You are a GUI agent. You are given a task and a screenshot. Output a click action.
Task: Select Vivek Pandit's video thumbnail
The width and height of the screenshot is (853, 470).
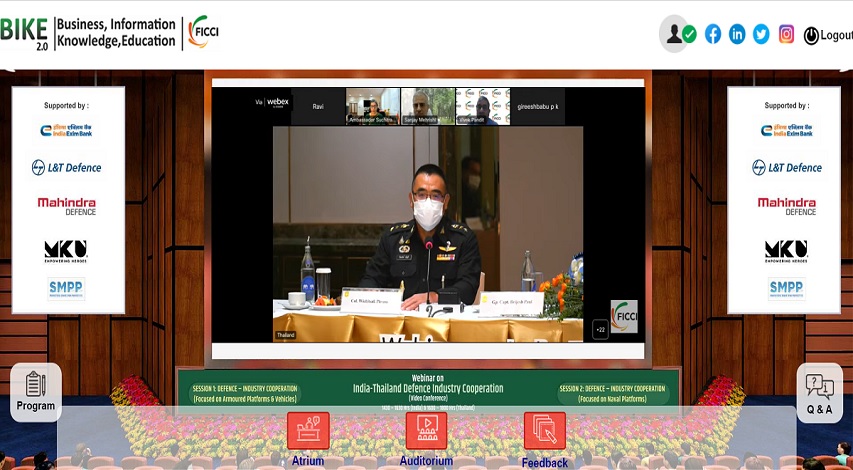click(483, 106)
